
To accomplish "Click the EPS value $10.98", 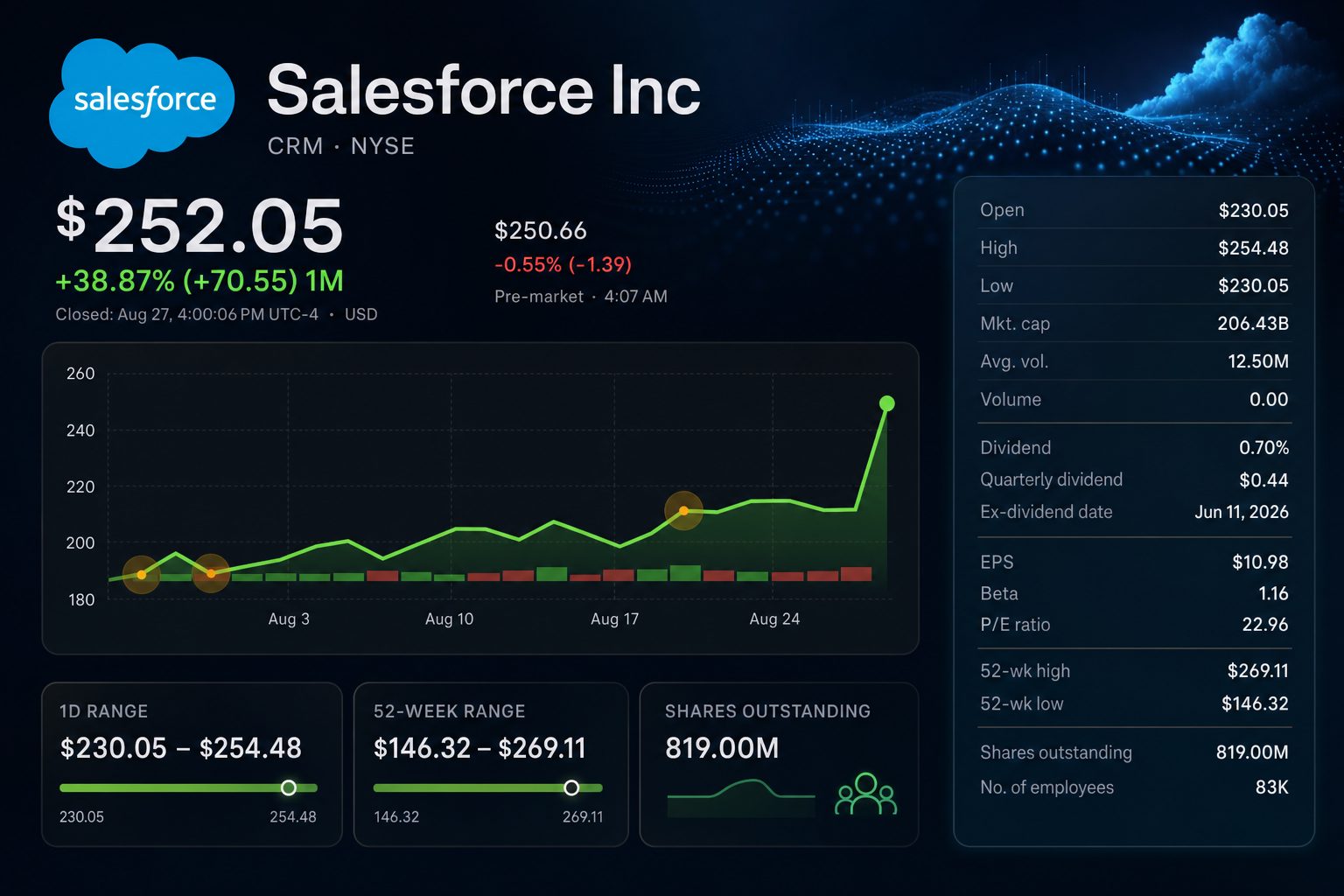I will click(1260, 562).
